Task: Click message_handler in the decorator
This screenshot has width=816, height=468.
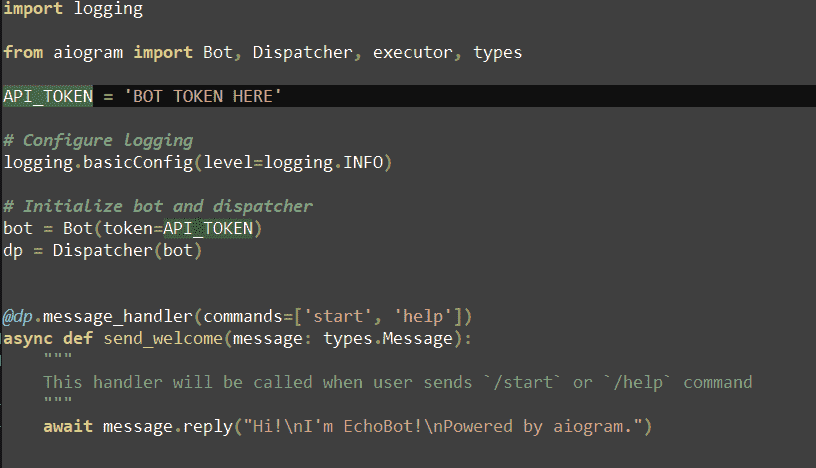Action: pyautogui.click(x=118, y=317)
